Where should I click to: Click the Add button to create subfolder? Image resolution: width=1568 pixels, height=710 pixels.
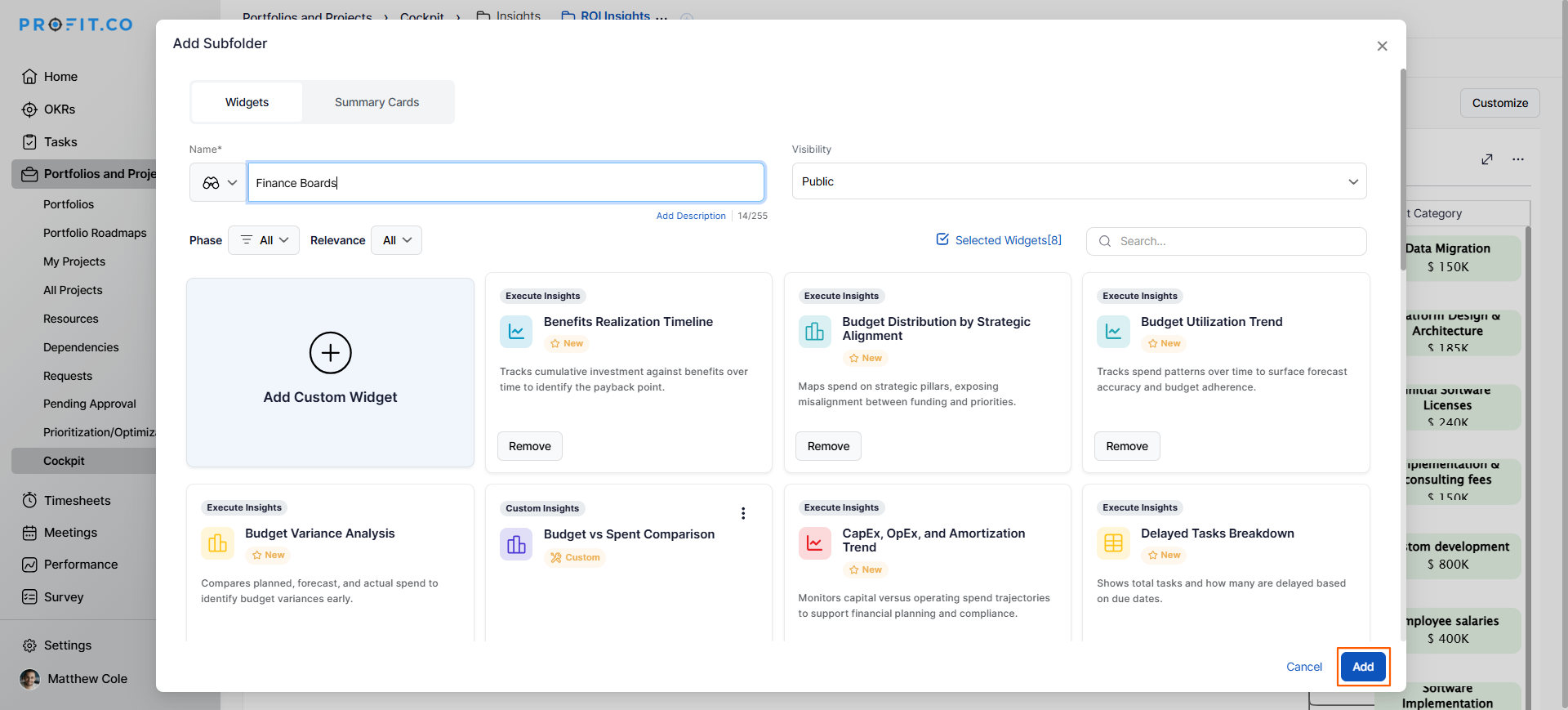[1362, 667]
